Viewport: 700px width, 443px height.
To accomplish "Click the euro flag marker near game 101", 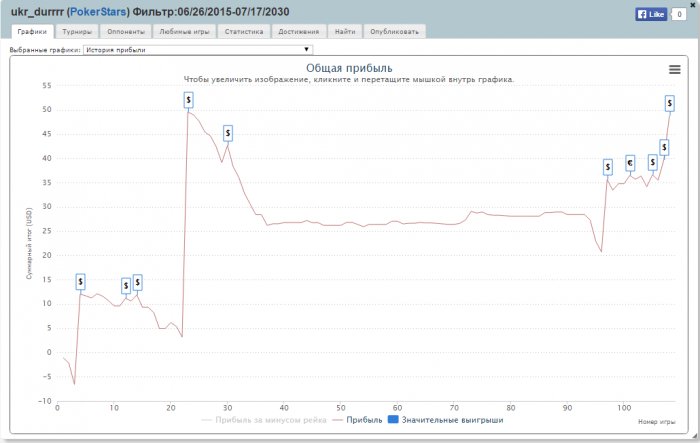I will [x=630, y=163].
